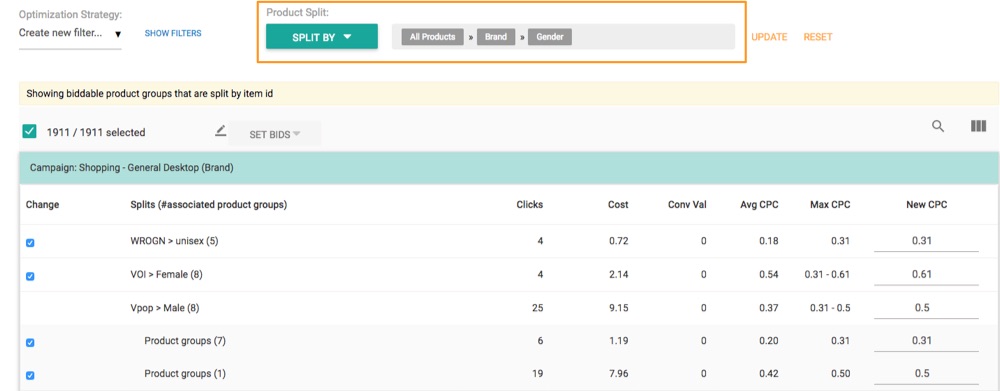
Task: Click cost value 9.15 in Vpop row
Action: click(x=618, y=308)
